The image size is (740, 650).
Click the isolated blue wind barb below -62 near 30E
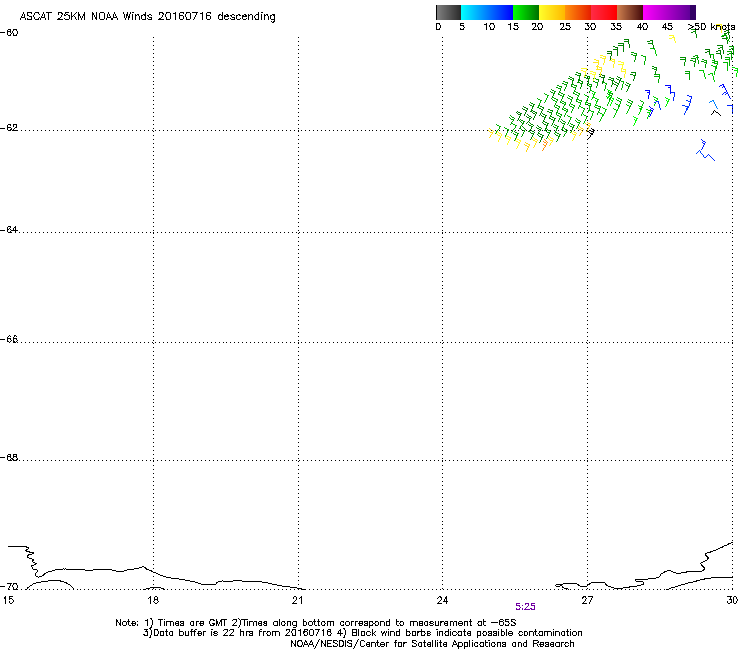pyautogui.click(x=705, y=150)
